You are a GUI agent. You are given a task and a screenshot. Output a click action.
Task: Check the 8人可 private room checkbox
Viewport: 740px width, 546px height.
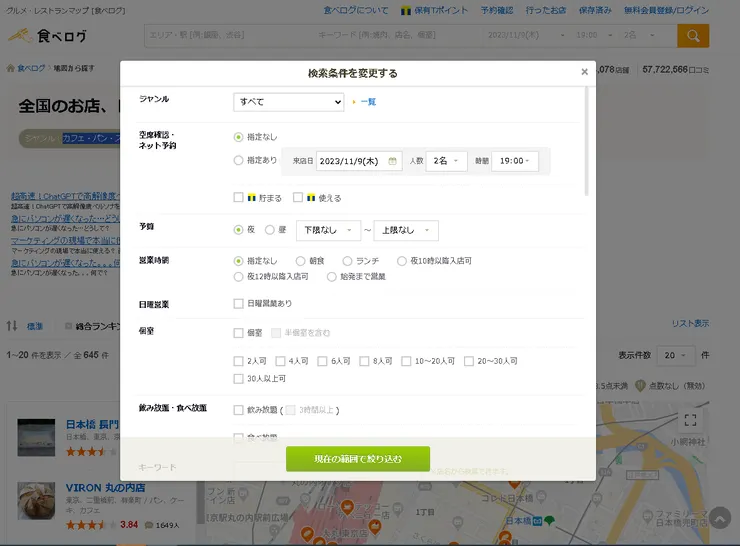pyautogui.click(x=364, y=361)
